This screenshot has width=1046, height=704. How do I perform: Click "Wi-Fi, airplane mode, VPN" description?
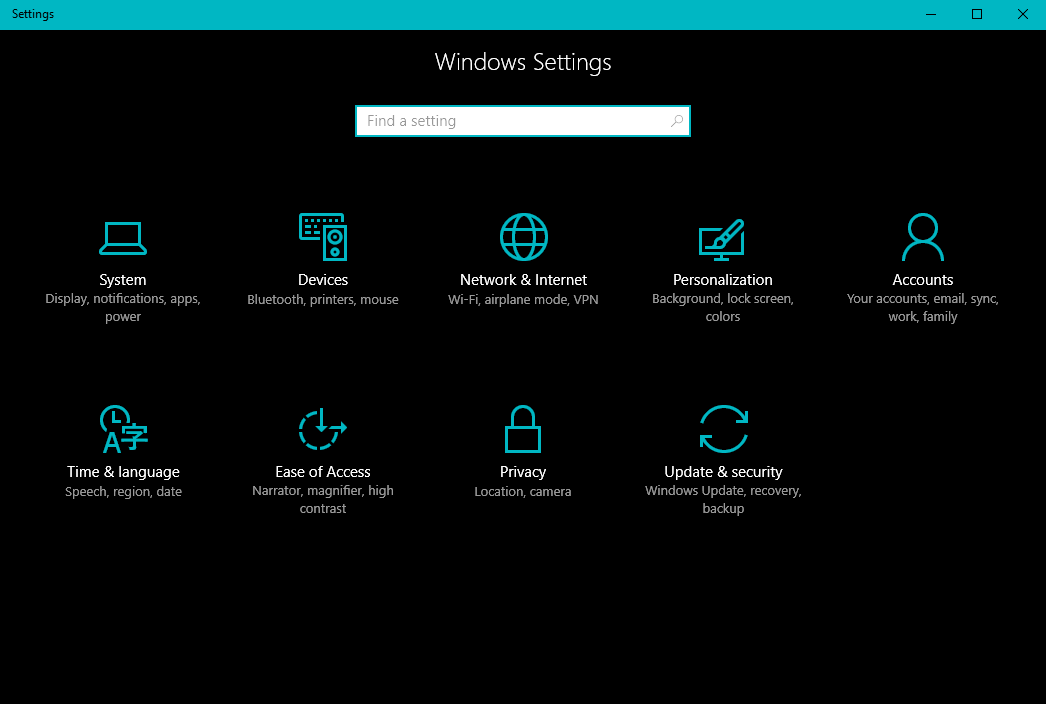pos(523,300)
